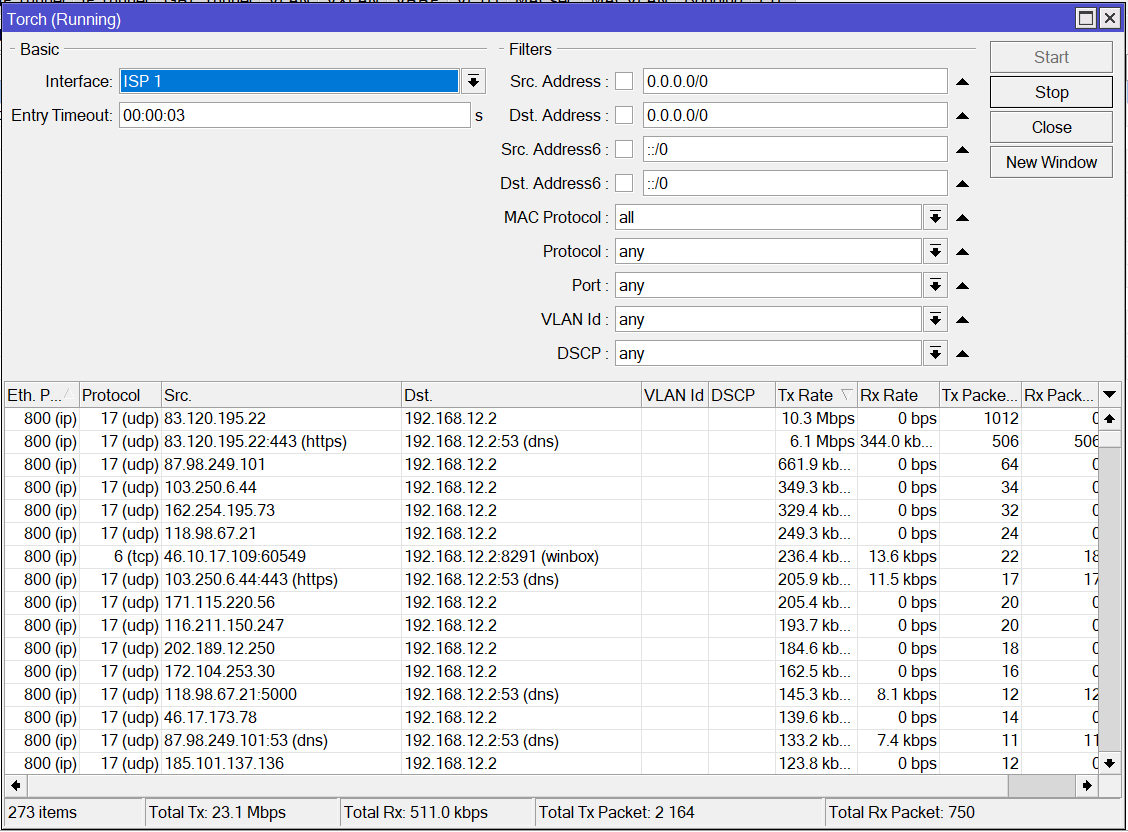Click the New Window button

[x=1051, y=162]
